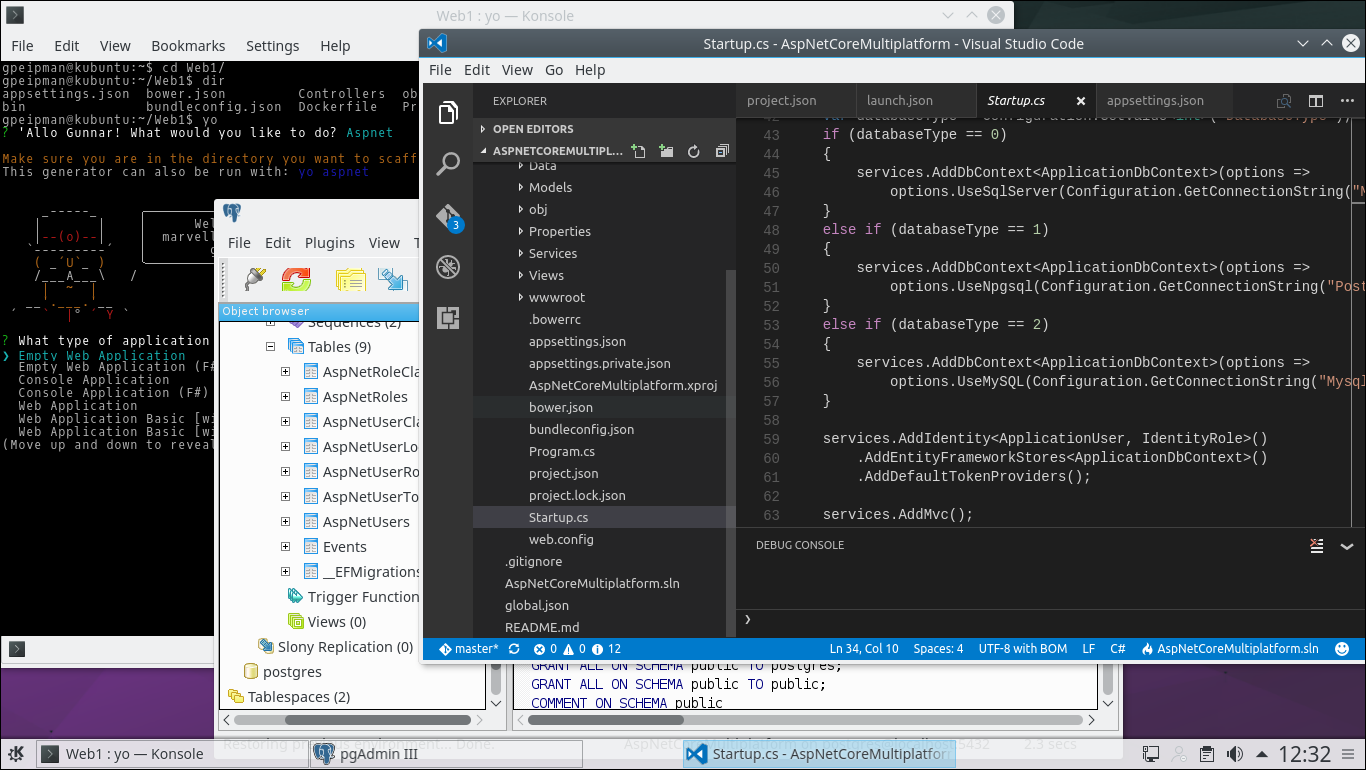Select postgres database in pgAdmin tree
1366x770 pixels.
(x=292, y=672)
